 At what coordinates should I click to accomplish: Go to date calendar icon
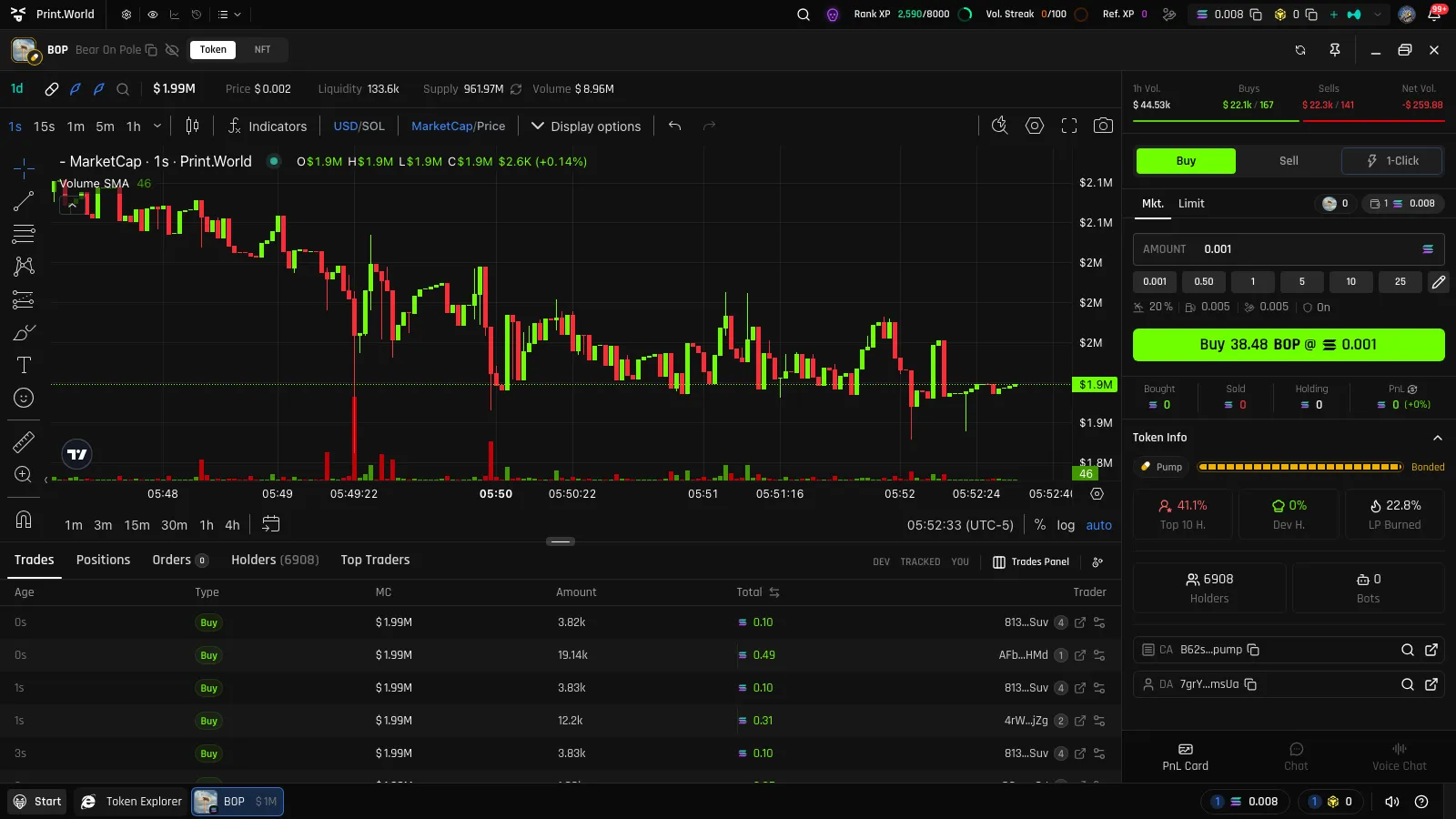[271, 524]
